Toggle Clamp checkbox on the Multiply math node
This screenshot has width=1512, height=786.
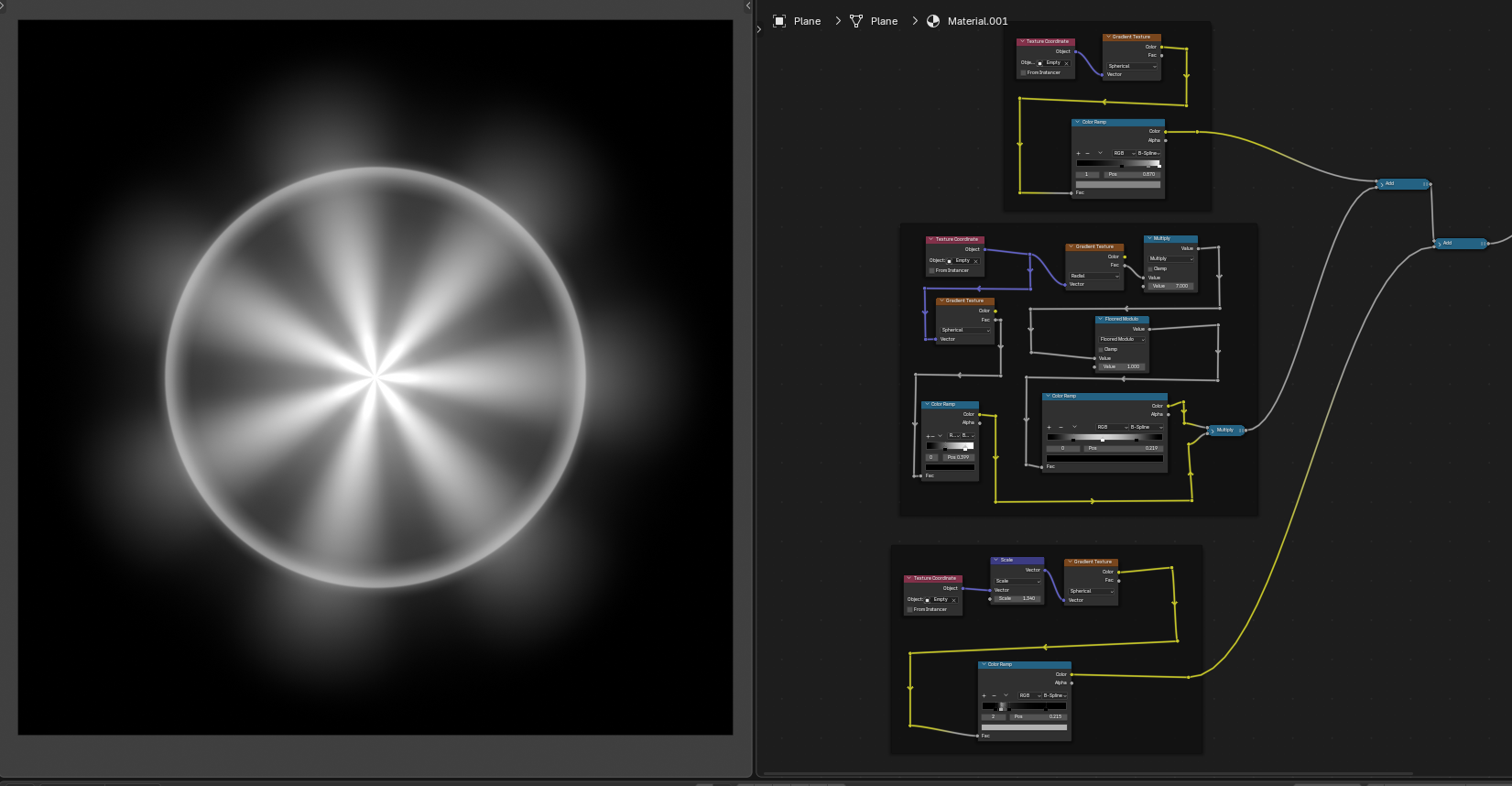1150,268
